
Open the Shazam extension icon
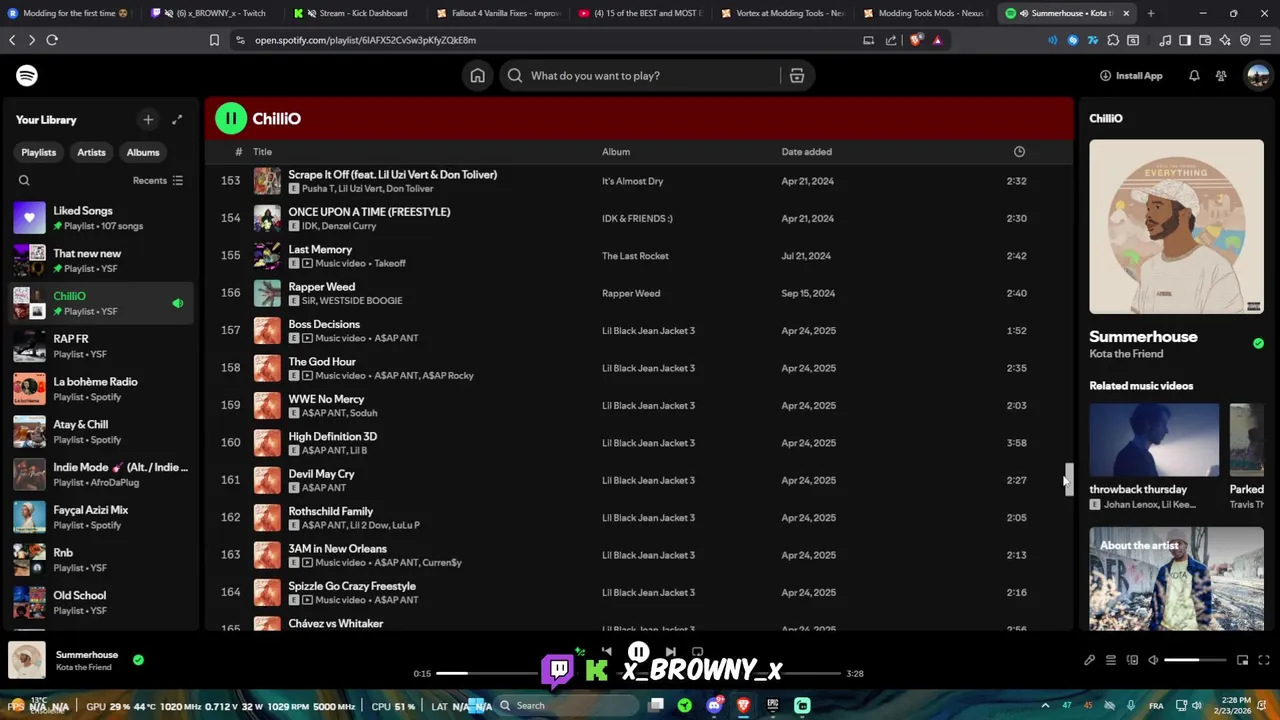click(x=1073, y=40)
